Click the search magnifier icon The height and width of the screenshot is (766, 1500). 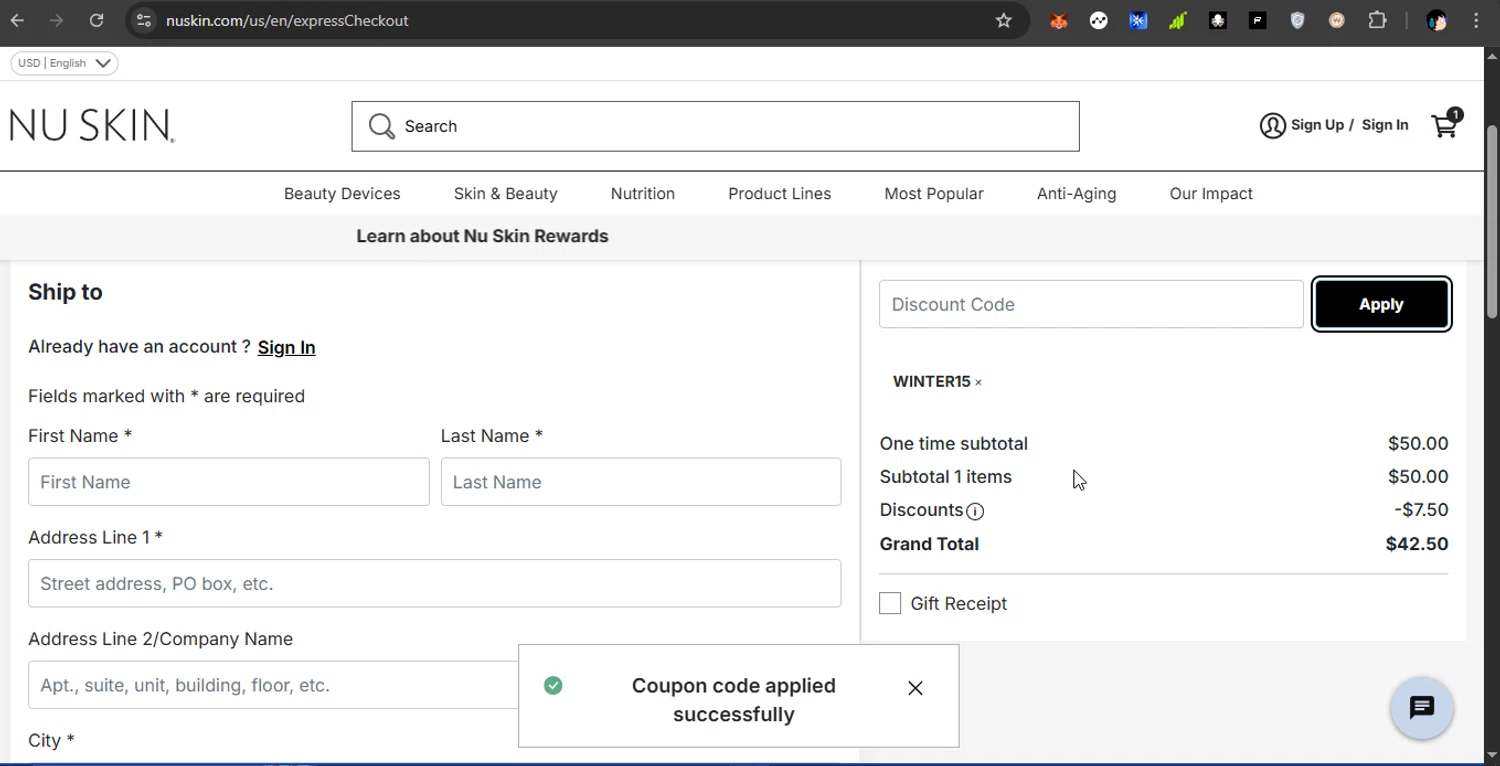[x=381, y=126]
